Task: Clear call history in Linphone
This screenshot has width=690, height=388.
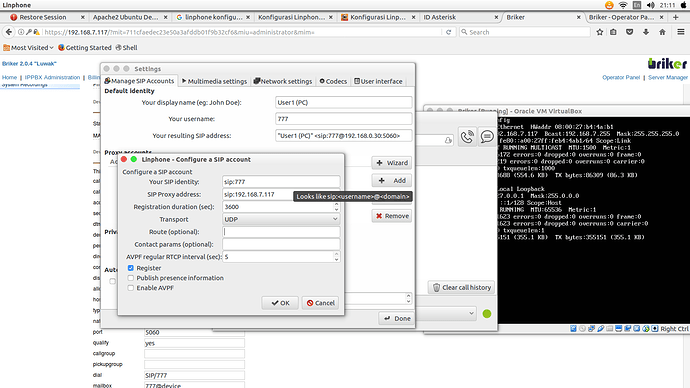Action: click(462, 287)
